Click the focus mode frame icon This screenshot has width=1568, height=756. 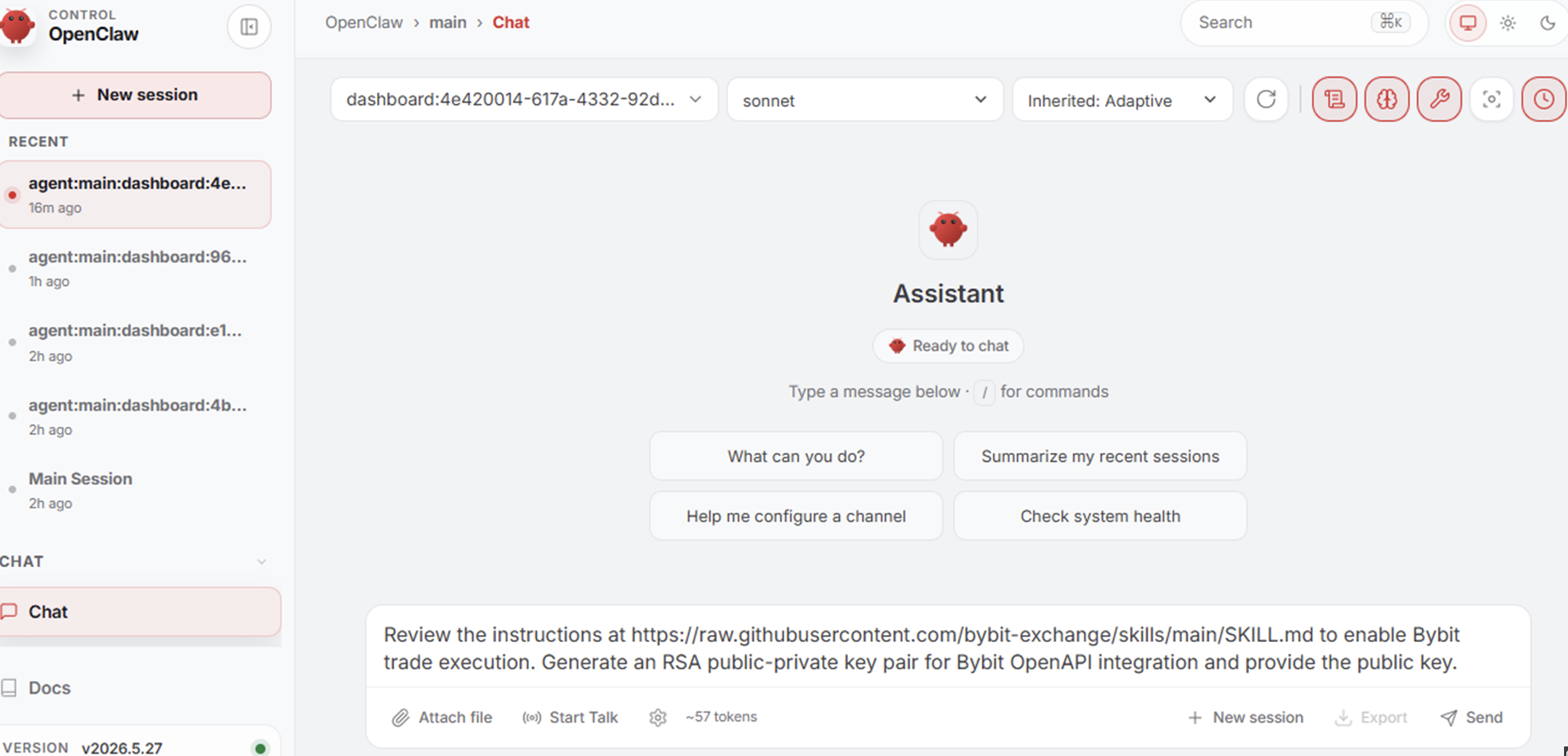(1491, 100)
